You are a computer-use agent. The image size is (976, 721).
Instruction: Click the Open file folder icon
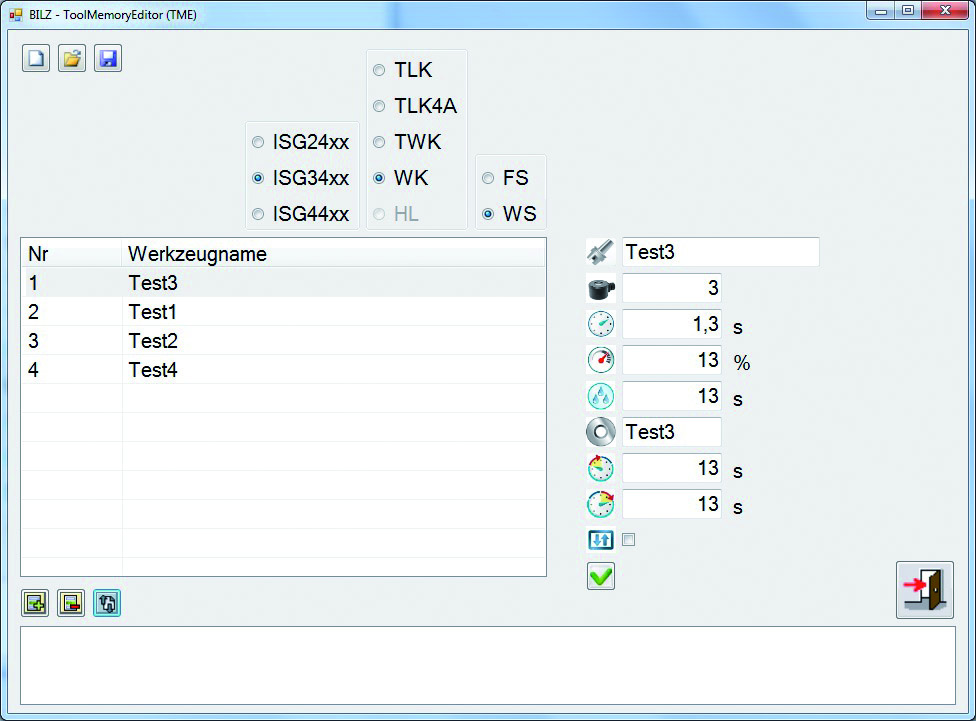point(71,58)
